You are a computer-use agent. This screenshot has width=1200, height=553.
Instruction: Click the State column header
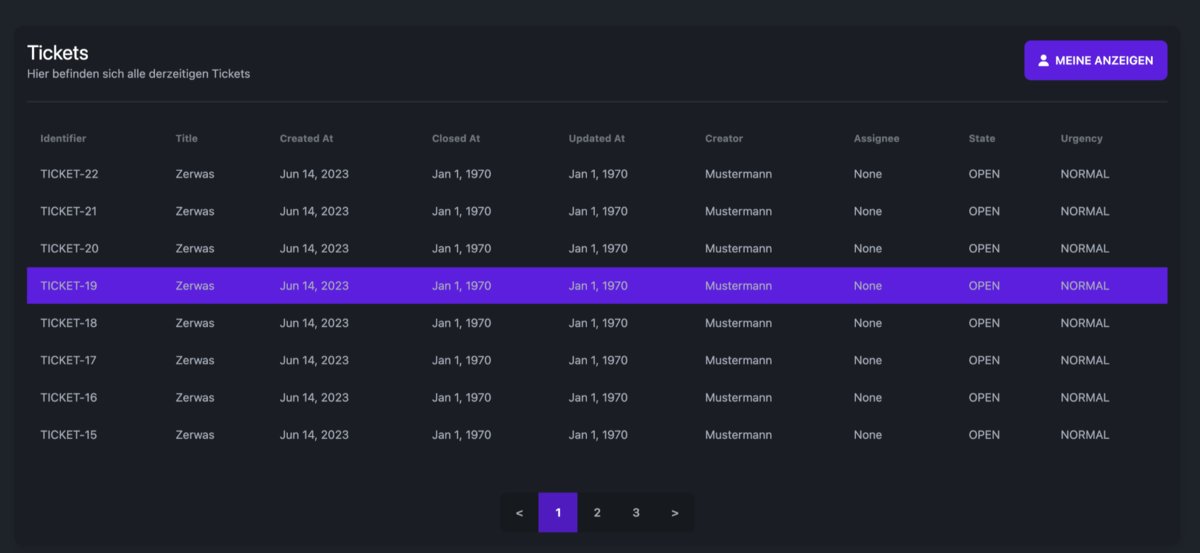coord(982,138)
